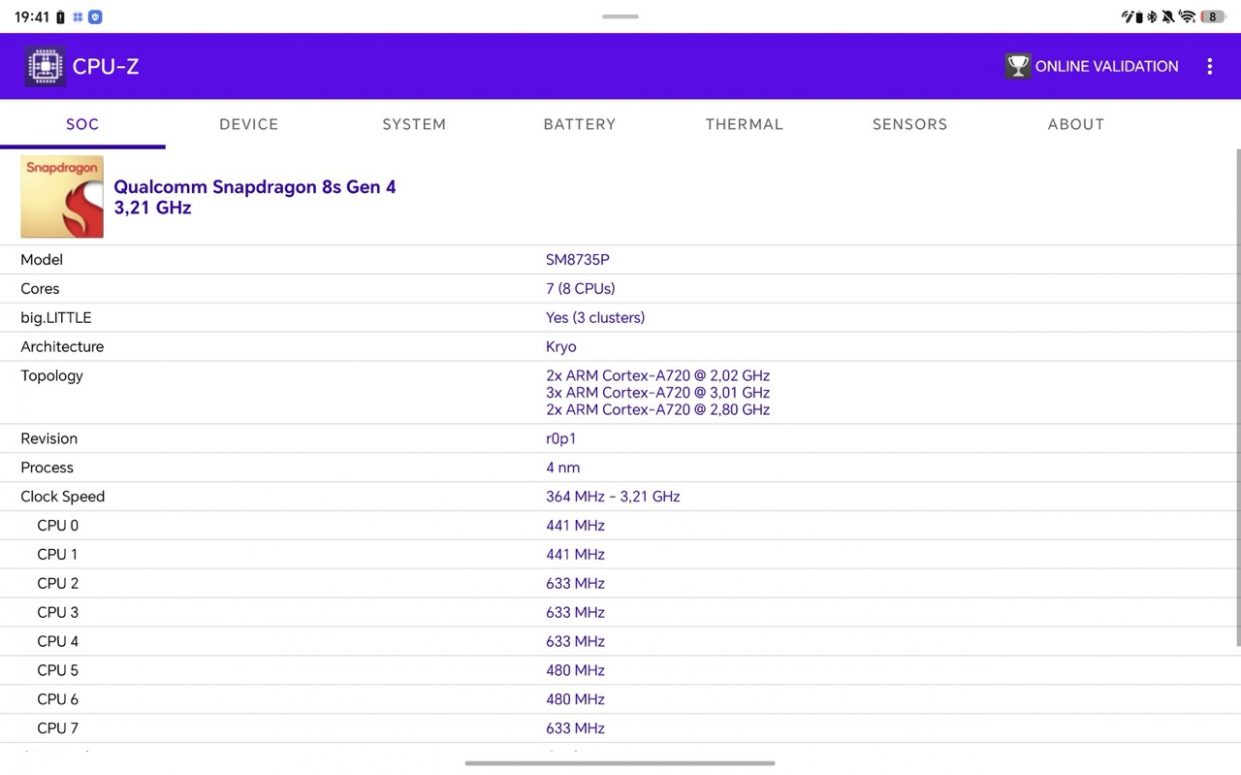
Task: Open the SYSTEM tab
Action: tap(414, 124)
